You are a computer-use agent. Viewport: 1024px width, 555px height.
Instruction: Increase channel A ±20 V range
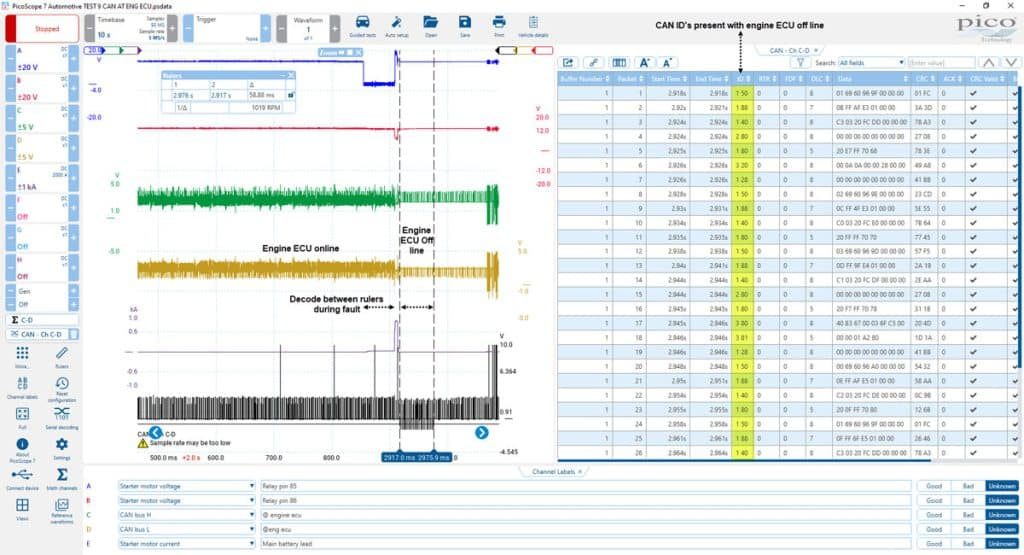tap(73, 59)
